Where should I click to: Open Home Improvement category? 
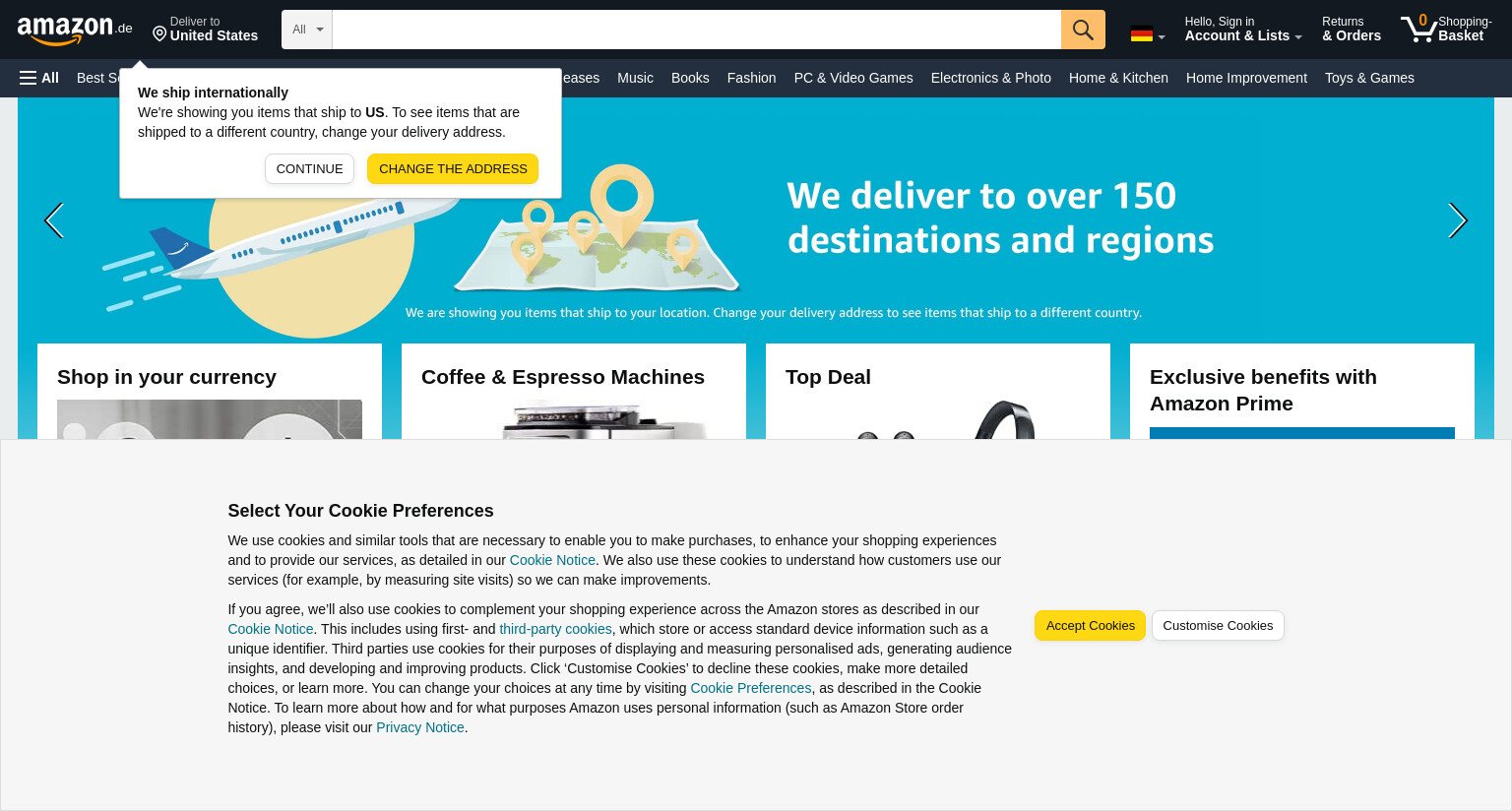1246,78
